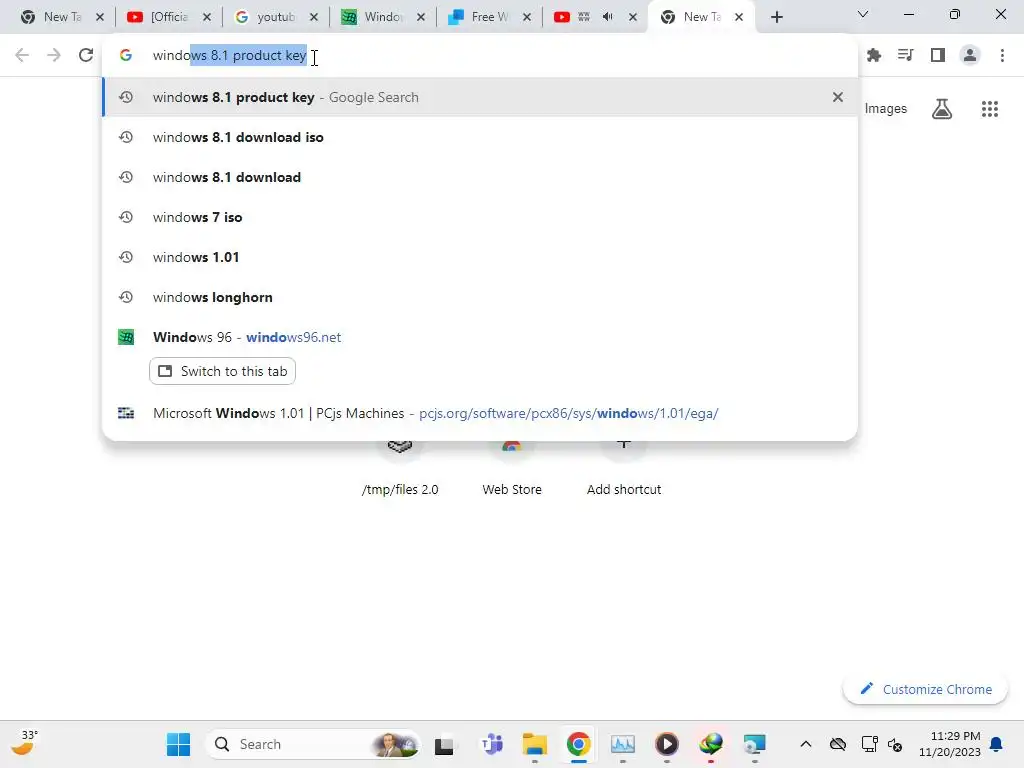The width and height of the screenshot is (1024, 768).
Task: Select 'windows 8.1 download' suggestion
Action: [480, 177]
